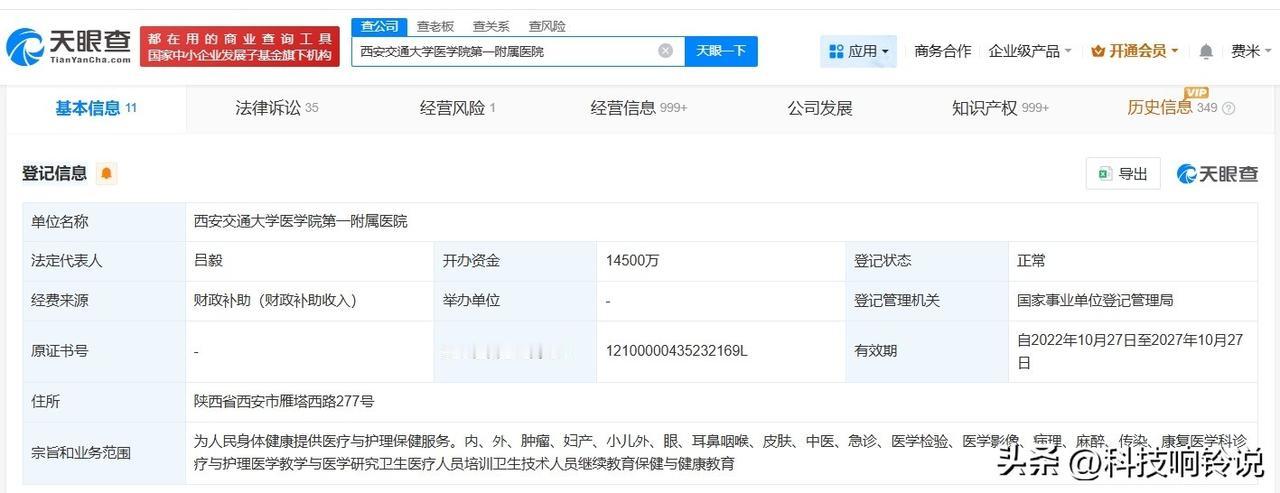Image resolution: width=1280 pixels, height=493 pixels.
Task: Open the 基本信息 tab
Action: point(96,108)
